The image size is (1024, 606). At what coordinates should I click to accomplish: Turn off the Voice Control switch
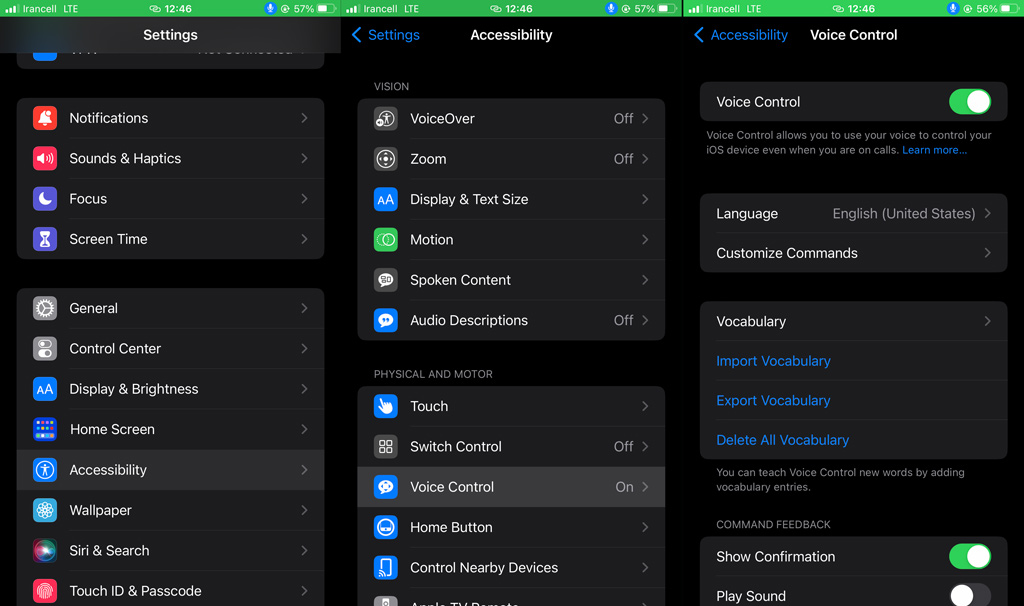970,102
